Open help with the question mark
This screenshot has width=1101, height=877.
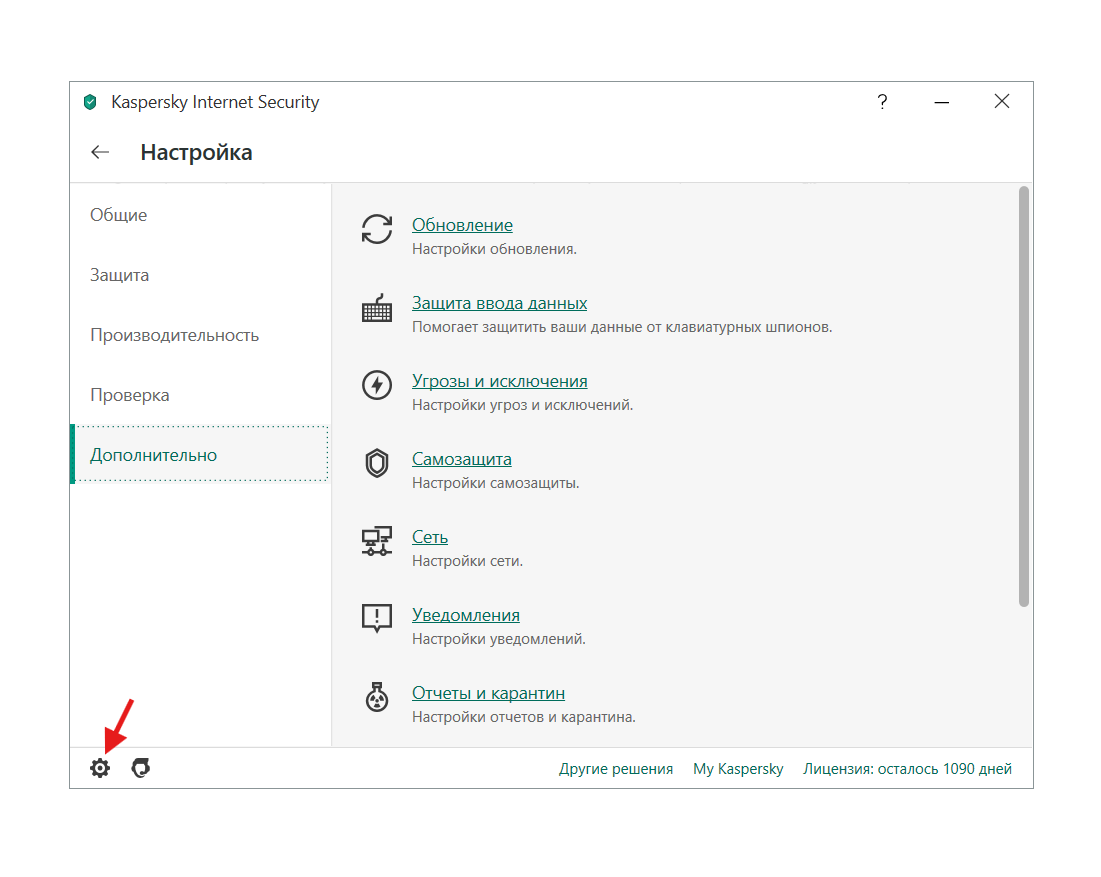883,103
